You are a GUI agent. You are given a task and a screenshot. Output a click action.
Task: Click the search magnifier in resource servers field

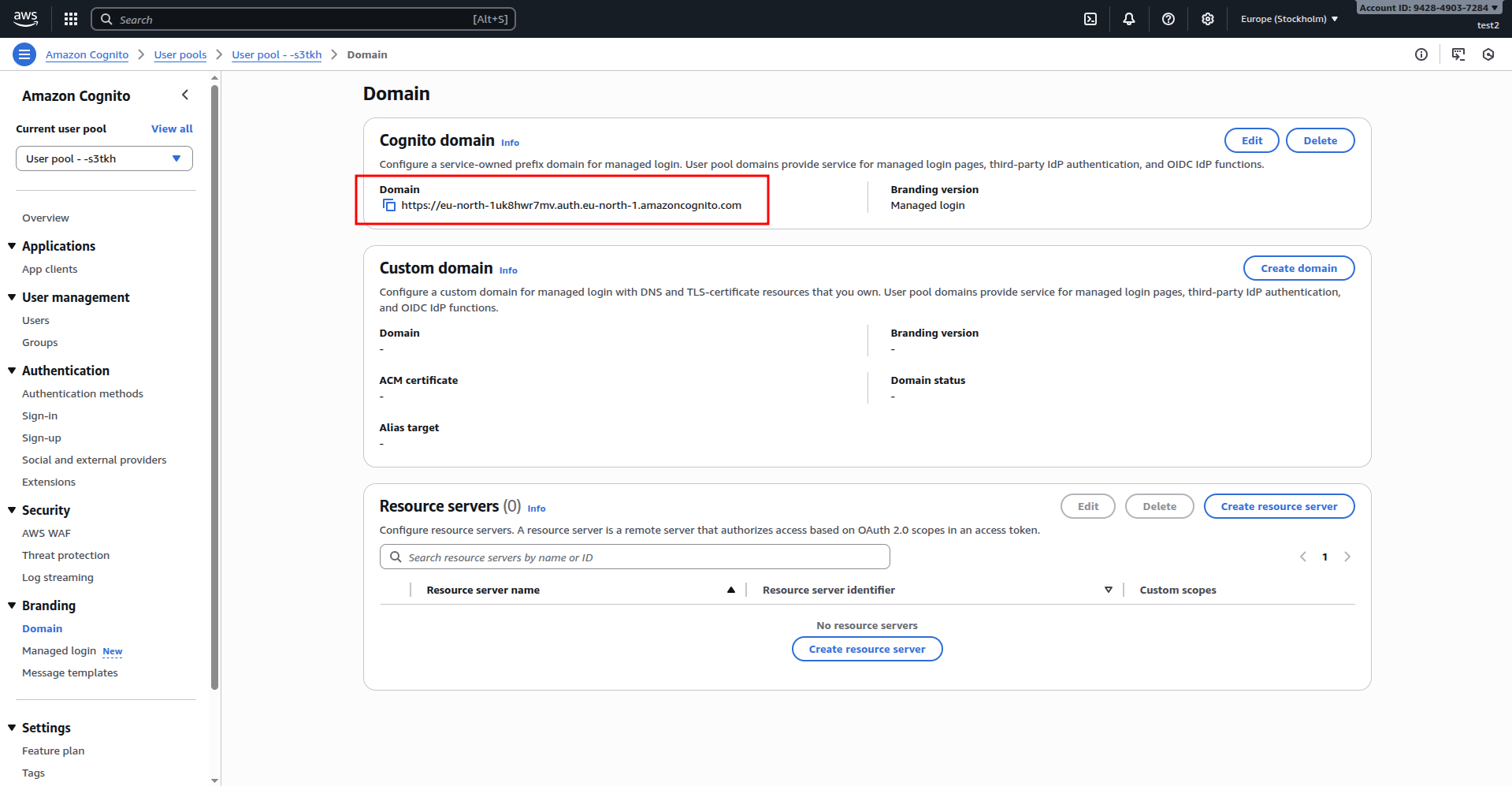396,557
